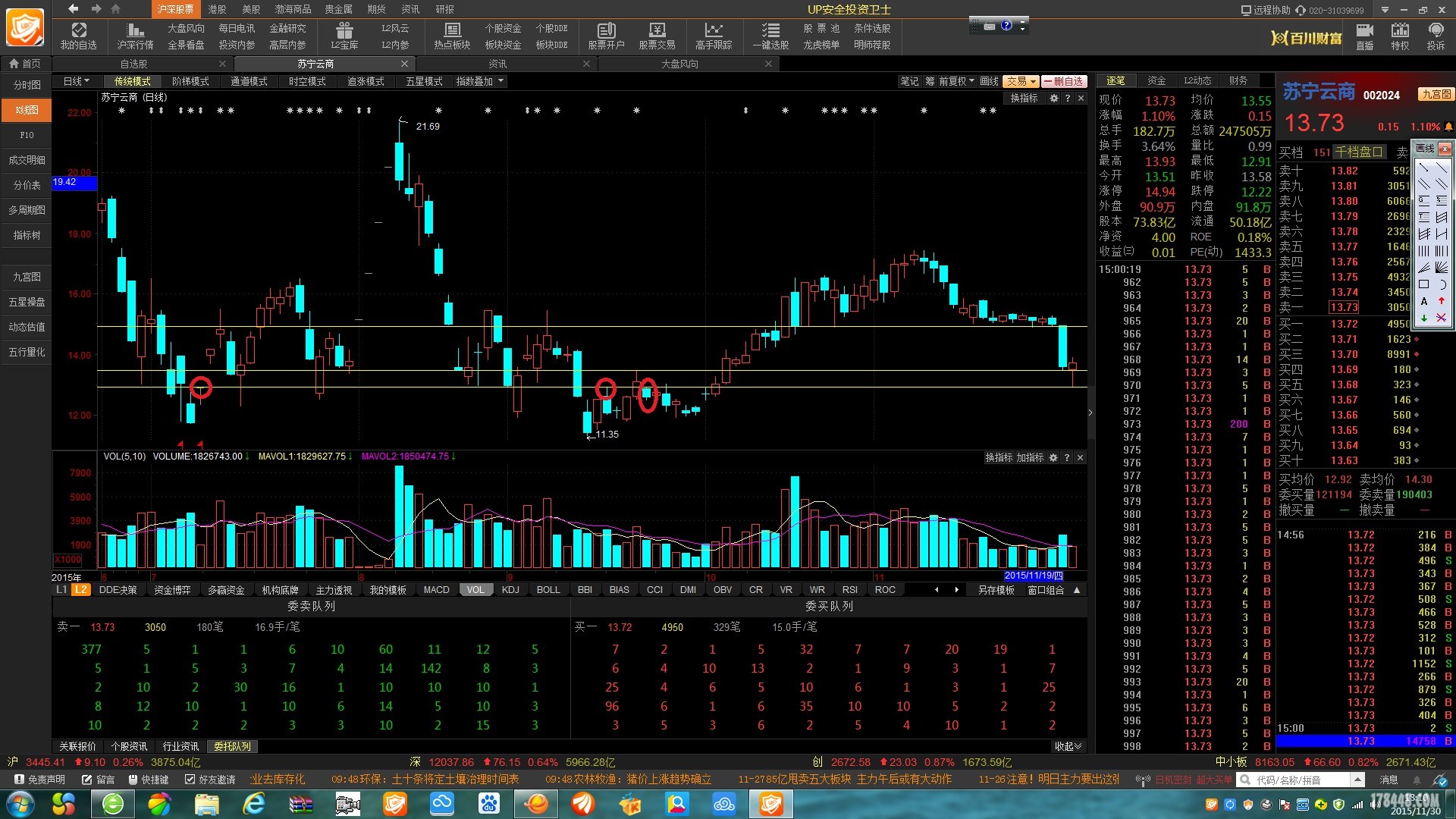Select the text 'A' drawing tool

click(x=1424, y=301)
